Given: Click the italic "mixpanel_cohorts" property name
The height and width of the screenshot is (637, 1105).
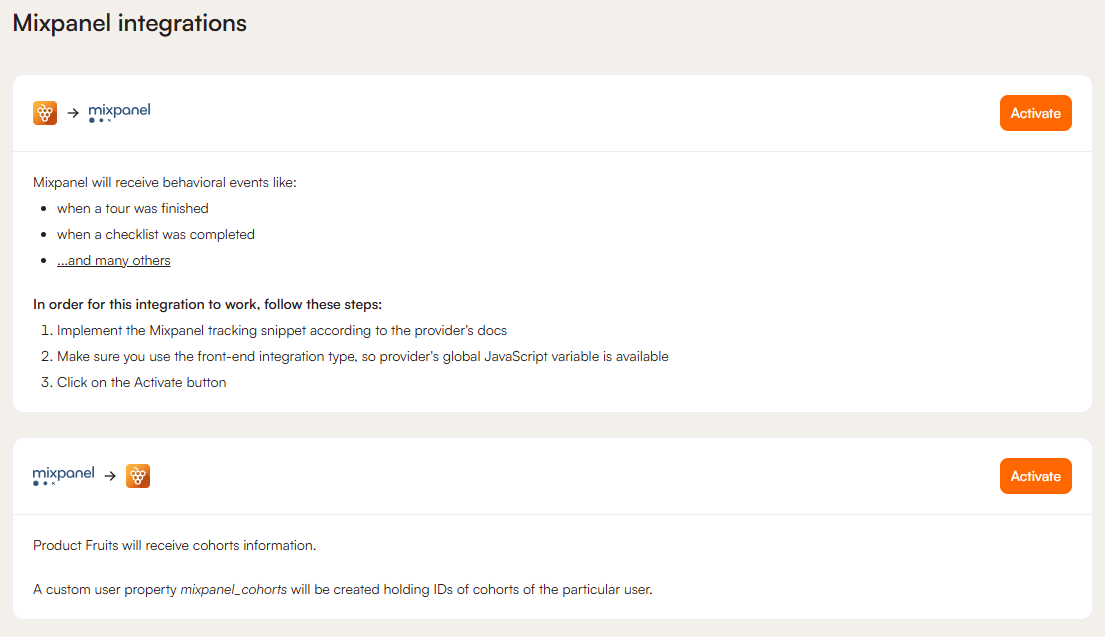Looking at the screenshot, I should click(233, 590).
